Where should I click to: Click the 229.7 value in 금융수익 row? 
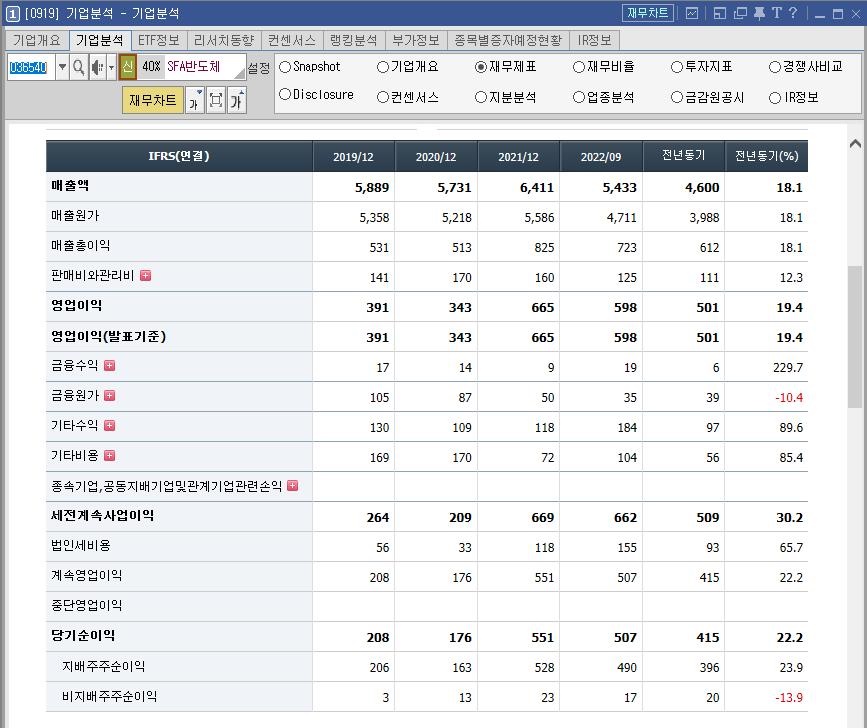788,368
